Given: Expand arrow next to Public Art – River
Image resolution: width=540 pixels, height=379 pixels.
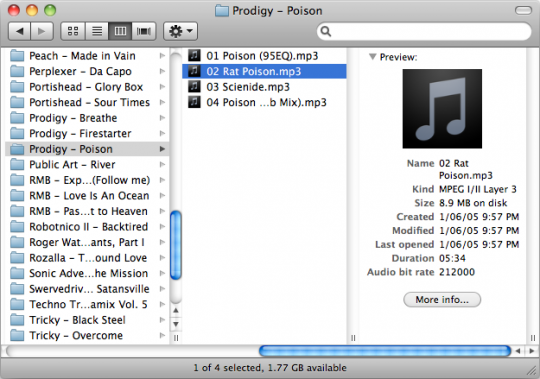Looking at the screenshot, I should point(162,165).
